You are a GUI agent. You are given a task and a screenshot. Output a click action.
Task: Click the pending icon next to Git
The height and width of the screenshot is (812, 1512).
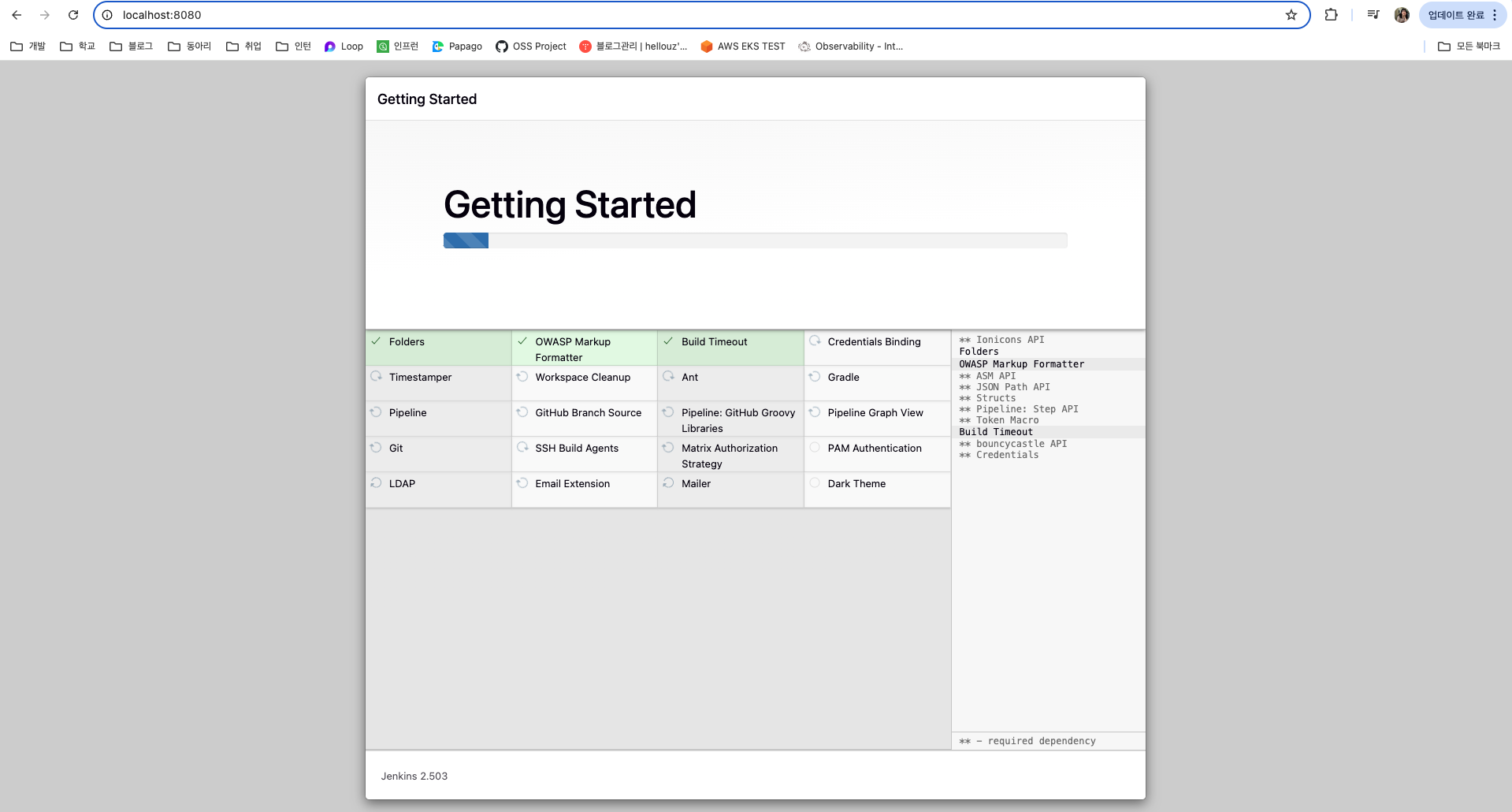pos(377,447)
